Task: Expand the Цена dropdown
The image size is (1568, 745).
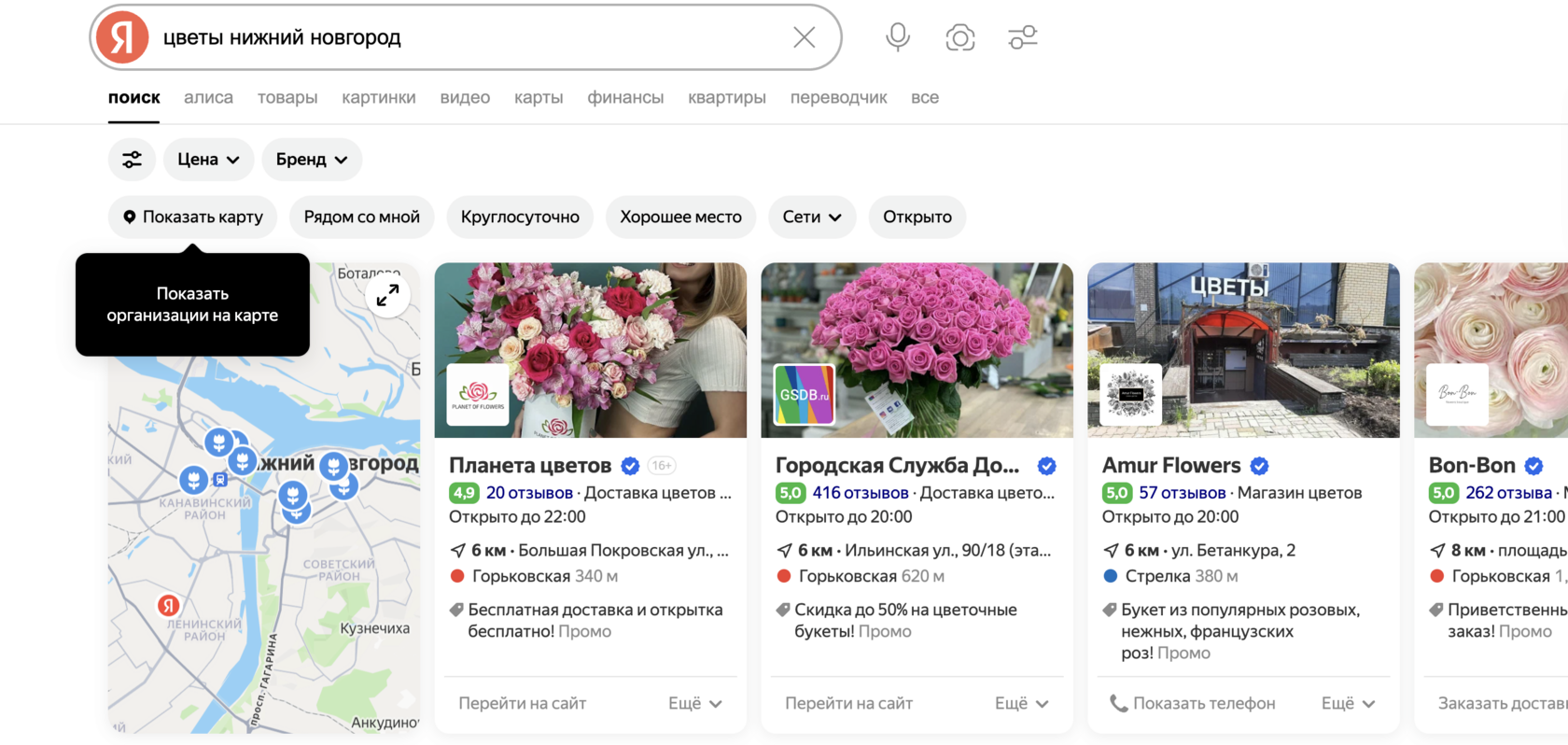Action: [208, 160]
